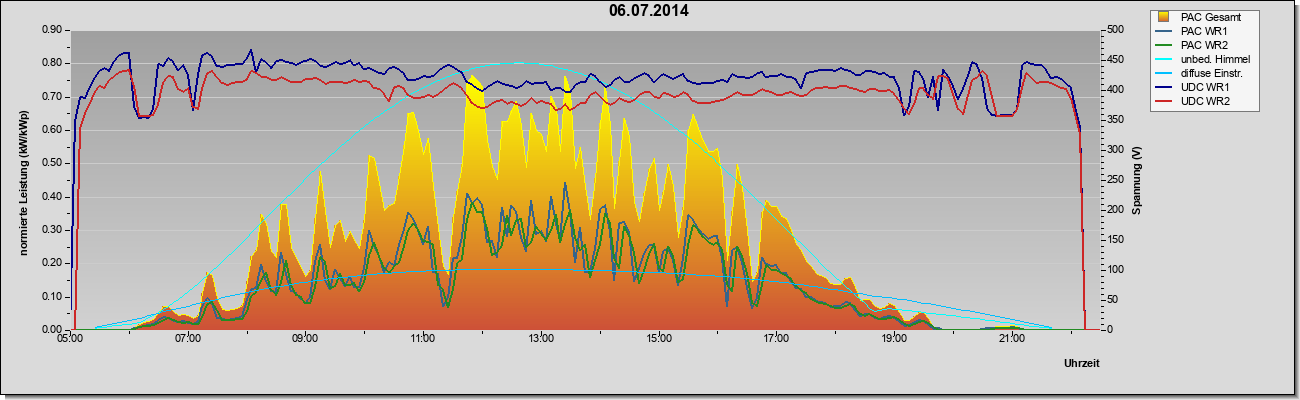Click the 05:00 time axis label
1300x400 pixels.
pos(70,340)
